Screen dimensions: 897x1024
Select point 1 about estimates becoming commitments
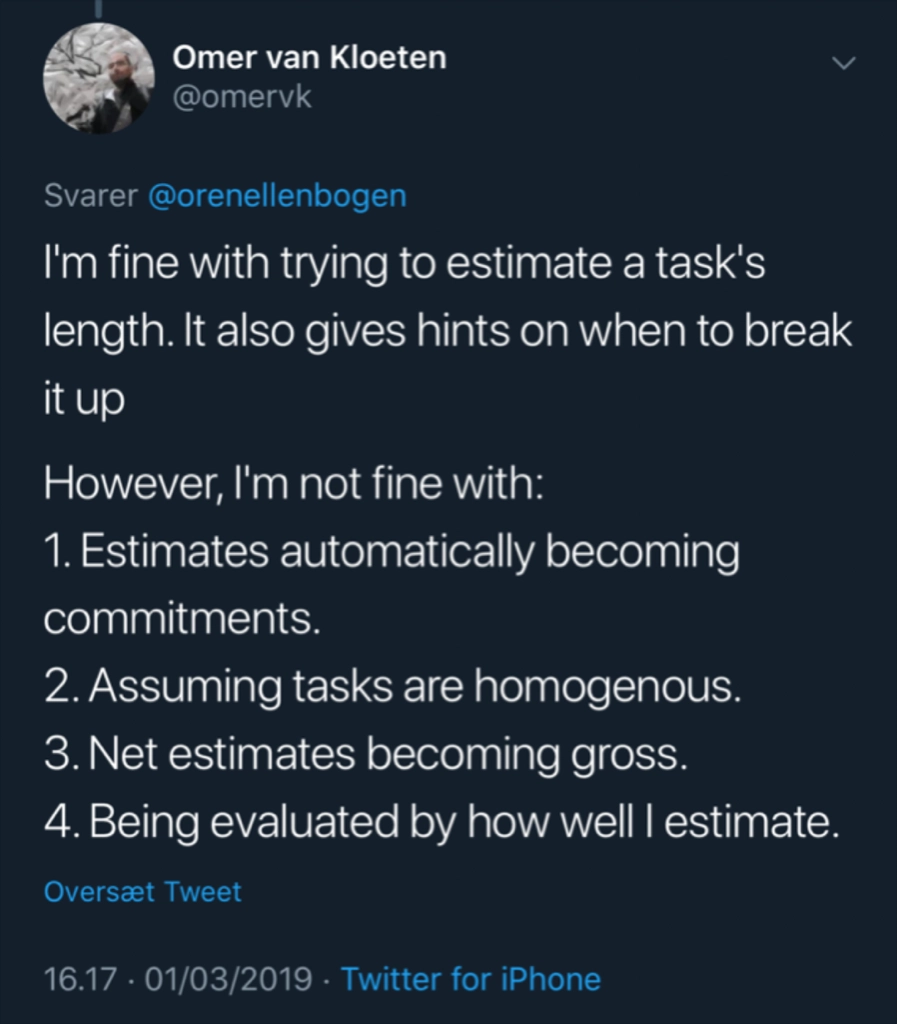click(x=392, y=584)
